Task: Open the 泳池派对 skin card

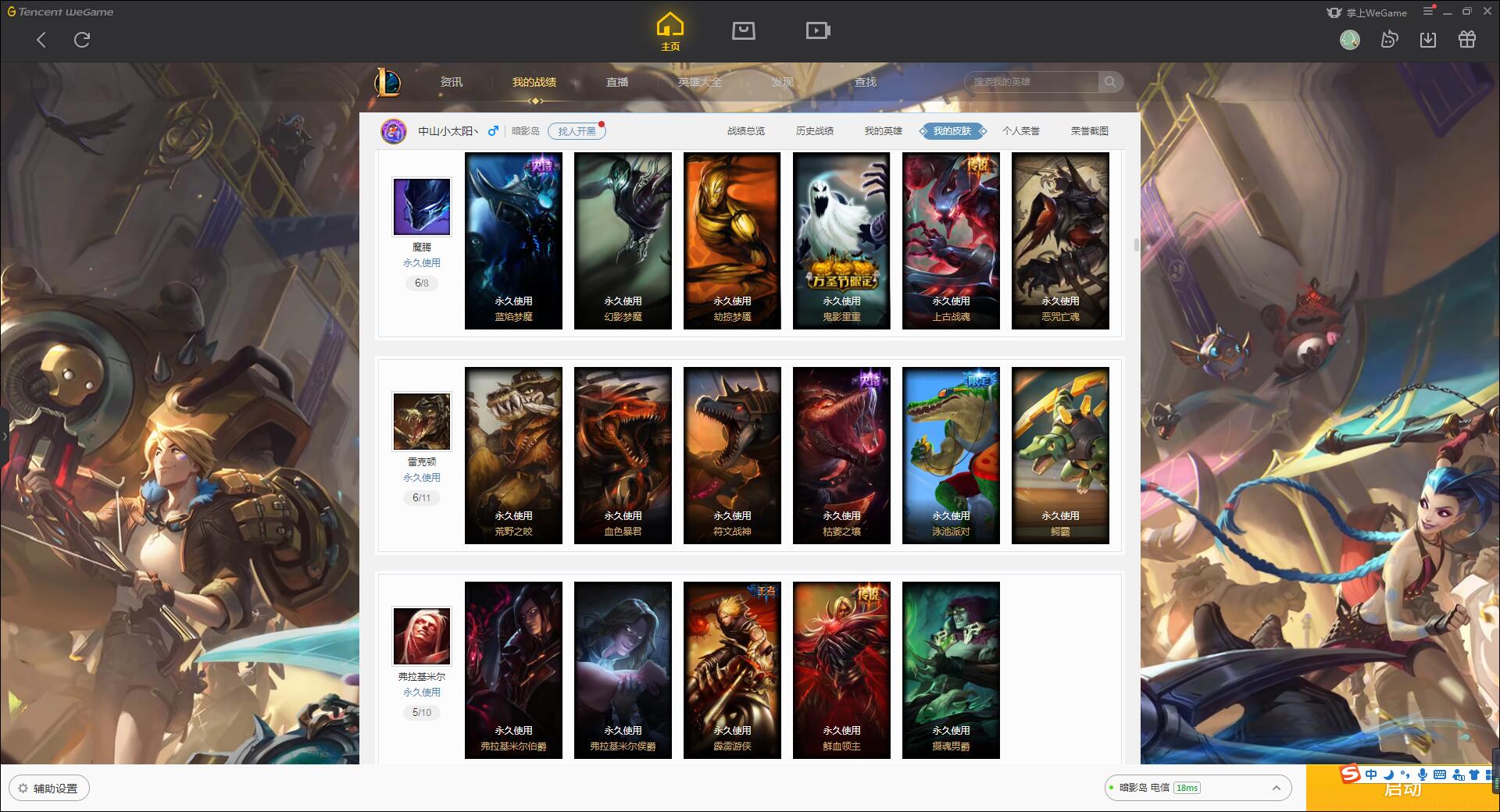Action: [x=951, y=455]
